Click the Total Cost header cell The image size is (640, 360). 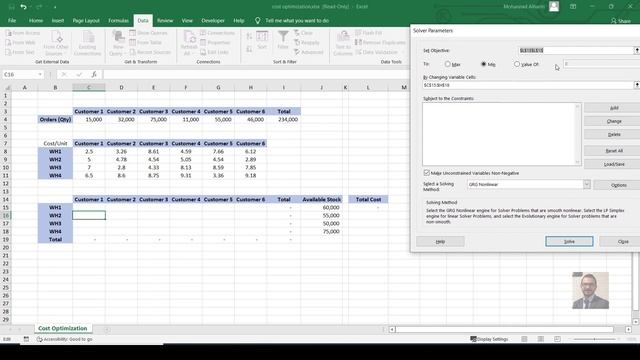(x=368, y=200)
